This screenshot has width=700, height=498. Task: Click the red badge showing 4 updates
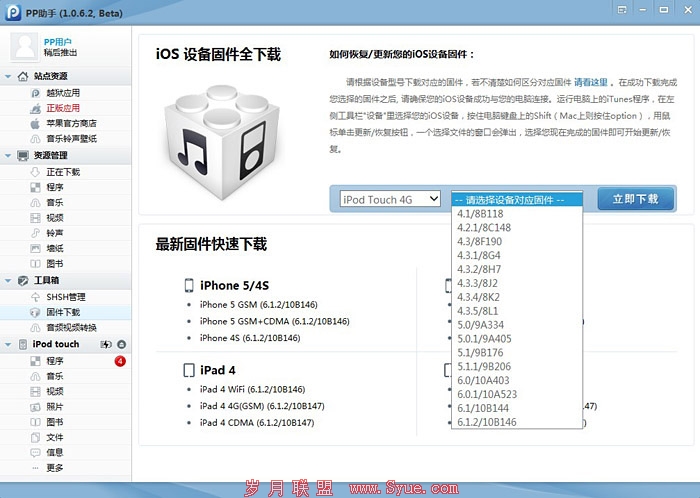tap(120, 361)
